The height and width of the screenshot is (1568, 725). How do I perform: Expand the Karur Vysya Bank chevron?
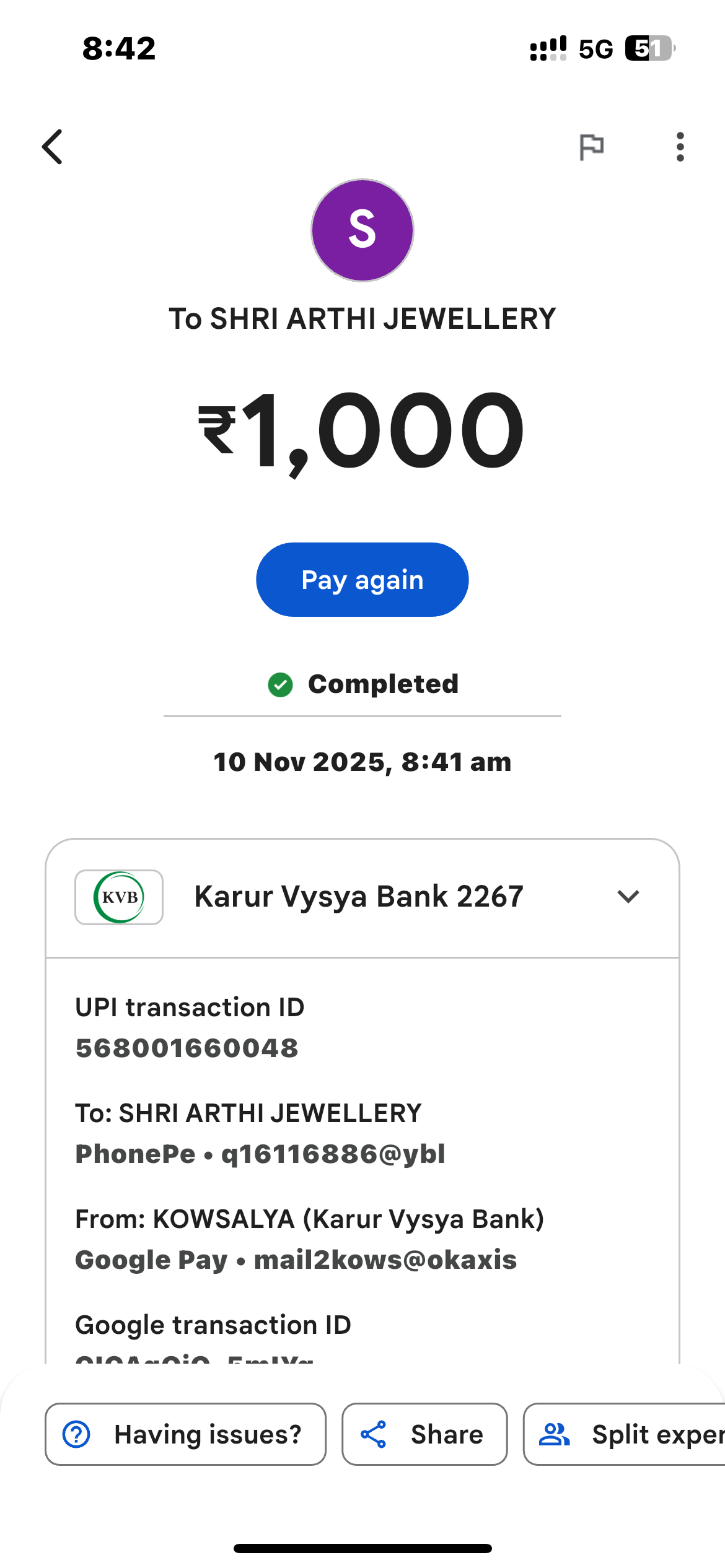pyautogui.click(x=628, y=897)
